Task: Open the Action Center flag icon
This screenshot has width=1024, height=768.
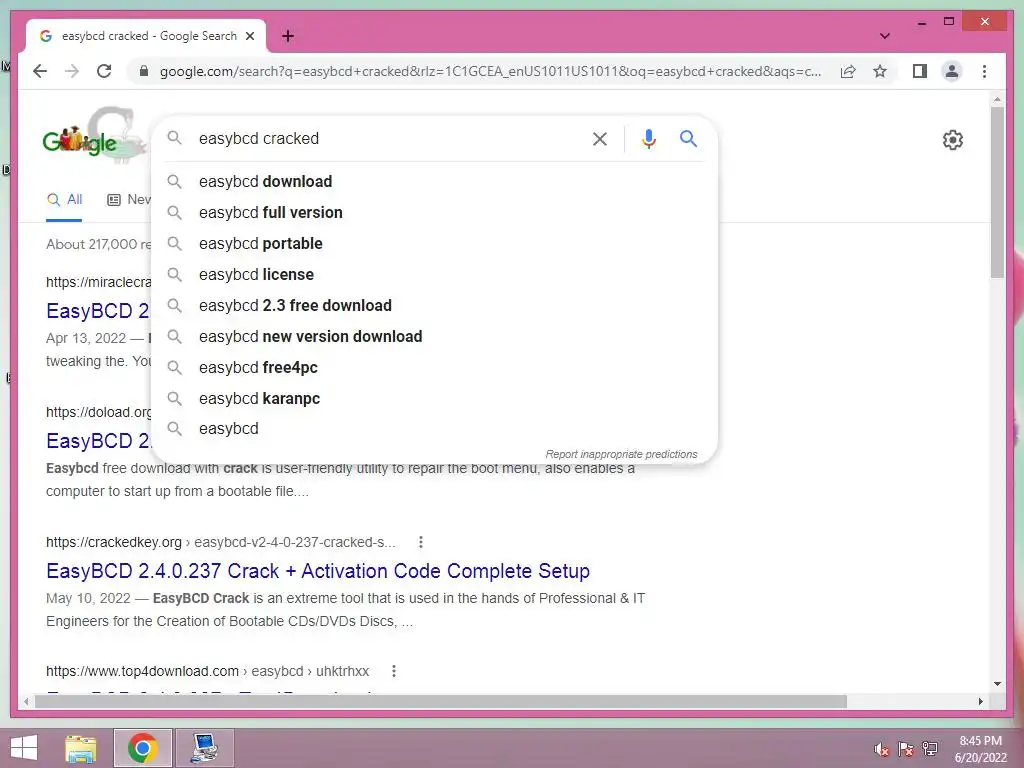Action: click(x=906, y=749)
